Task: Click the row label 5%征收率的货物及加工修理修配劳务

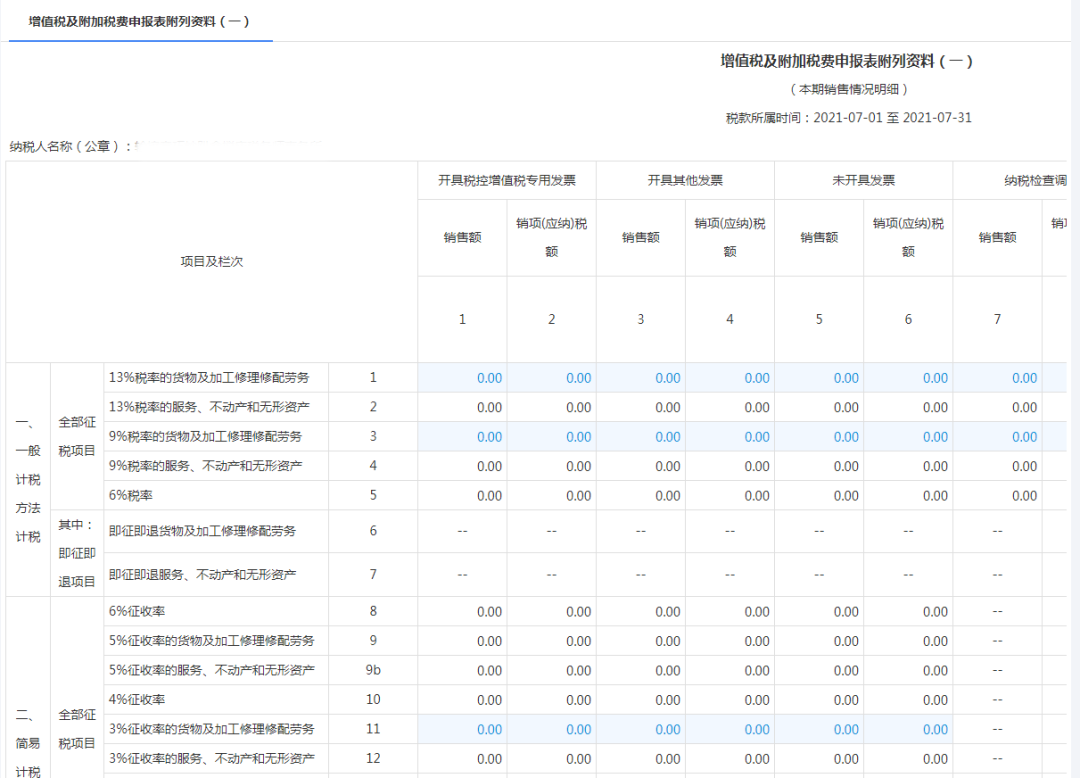Action: click(211, 641)
